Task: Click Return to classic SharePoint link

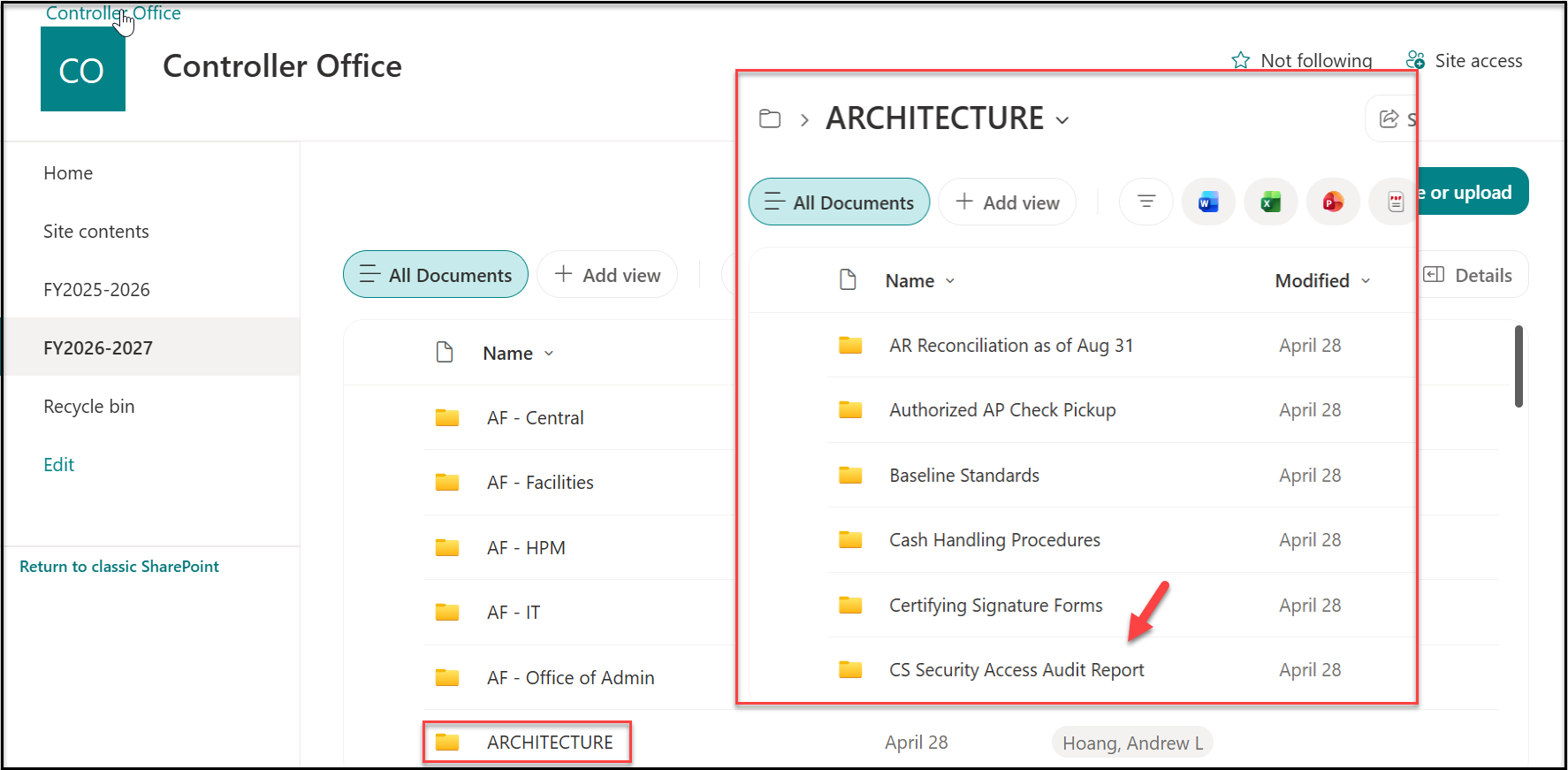Action: (x=119, y=567)
